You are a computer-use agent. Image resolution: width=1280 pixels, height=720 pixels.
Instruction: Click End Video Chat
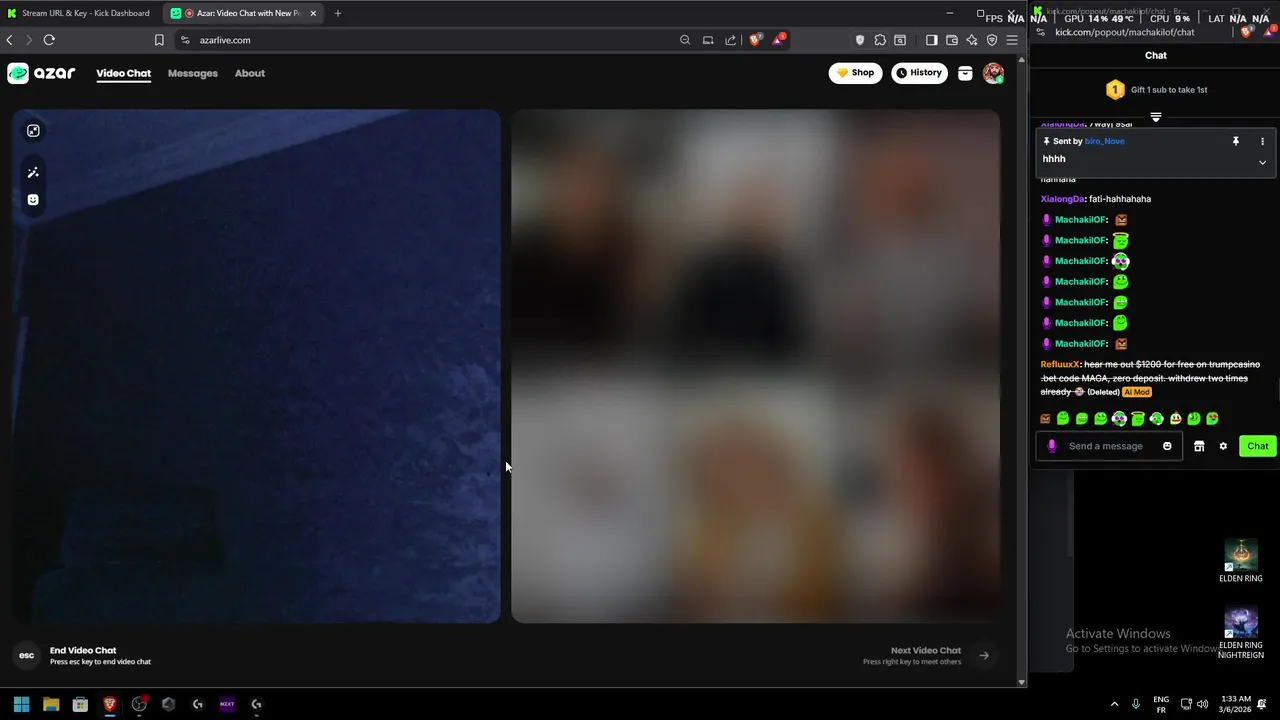83,651
